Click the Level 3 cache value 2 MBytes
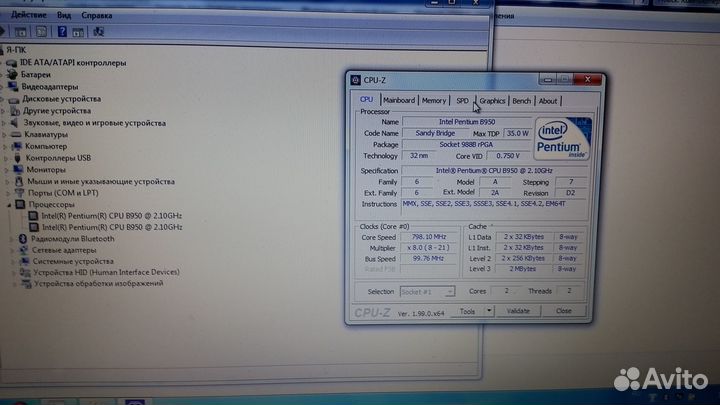Screen dimensions: 720x405 coord(523,269)
